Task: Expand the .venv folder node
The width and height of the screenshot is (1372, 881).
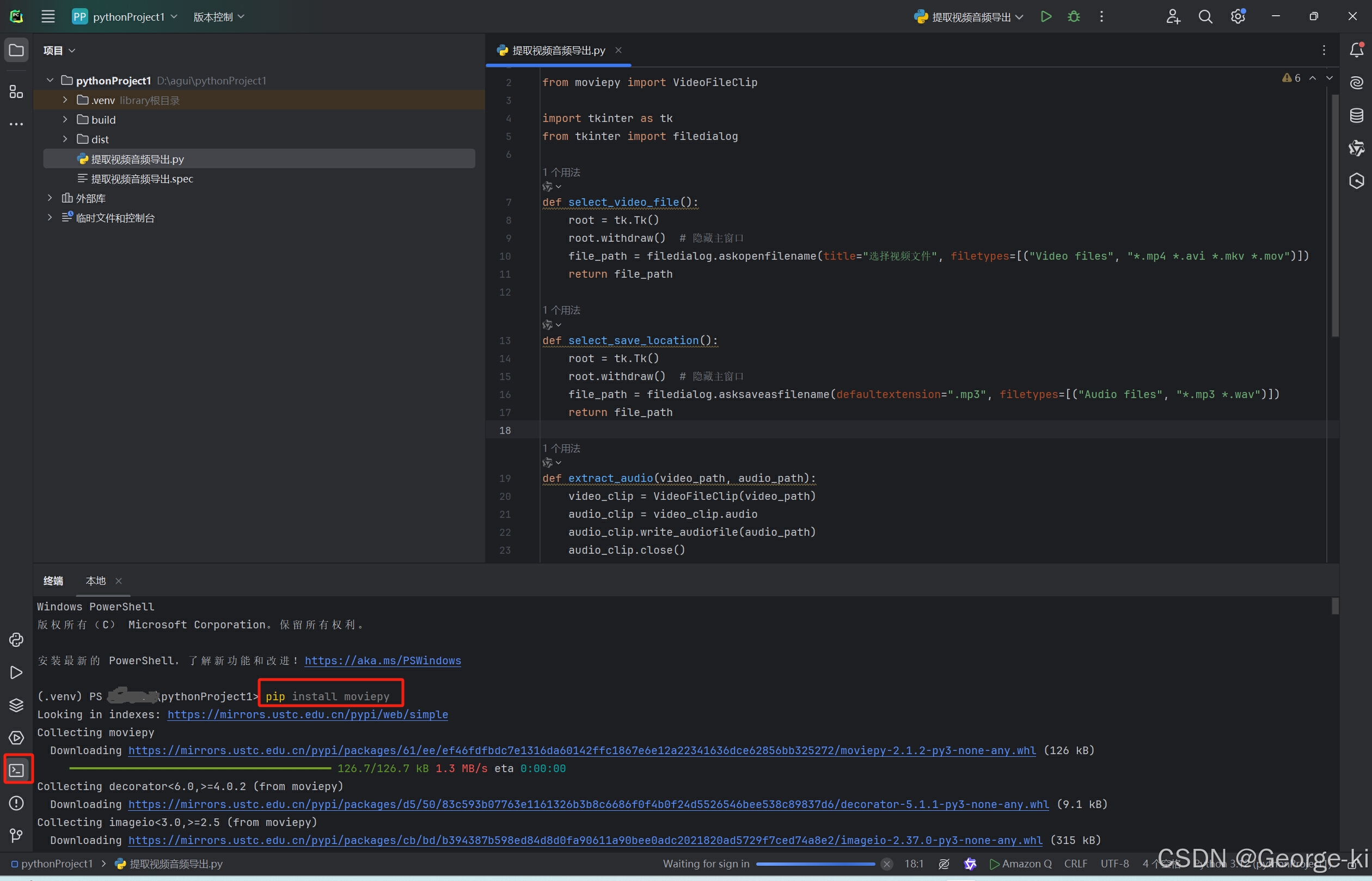Action: (x=65, y=100)
